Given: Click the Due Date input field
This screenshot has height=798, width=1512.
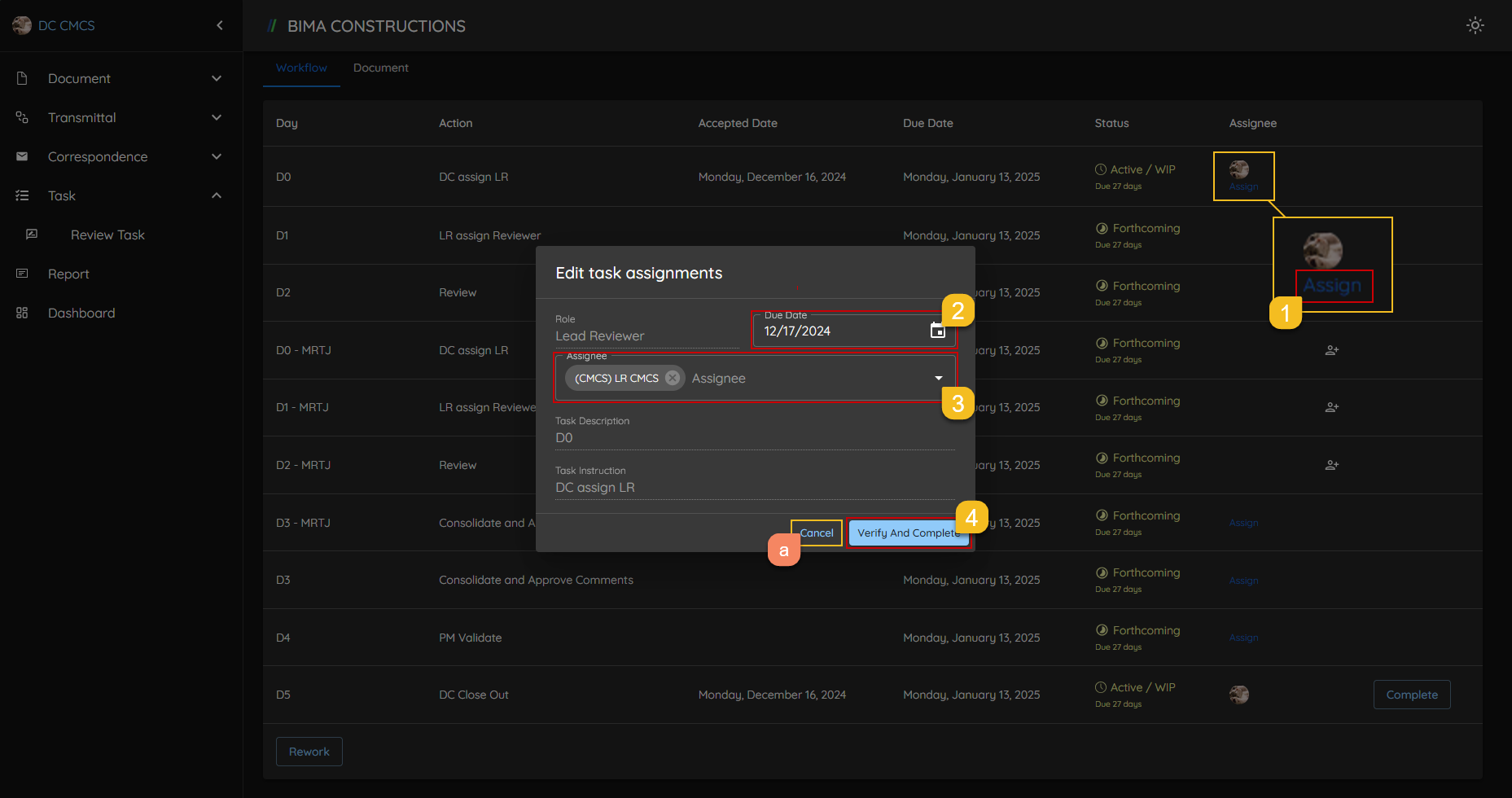Looking at the screenshot, I should (x=839, y=331).
